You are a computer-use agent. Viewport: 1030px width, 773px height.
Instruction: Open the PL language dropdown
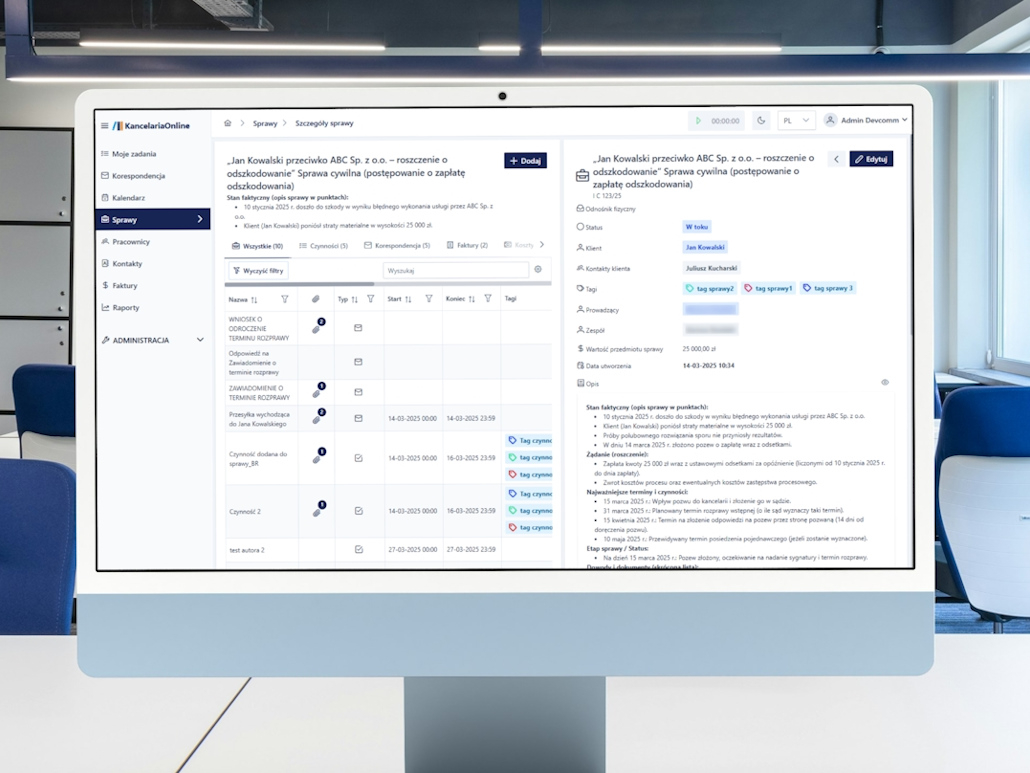pos(796,121)
